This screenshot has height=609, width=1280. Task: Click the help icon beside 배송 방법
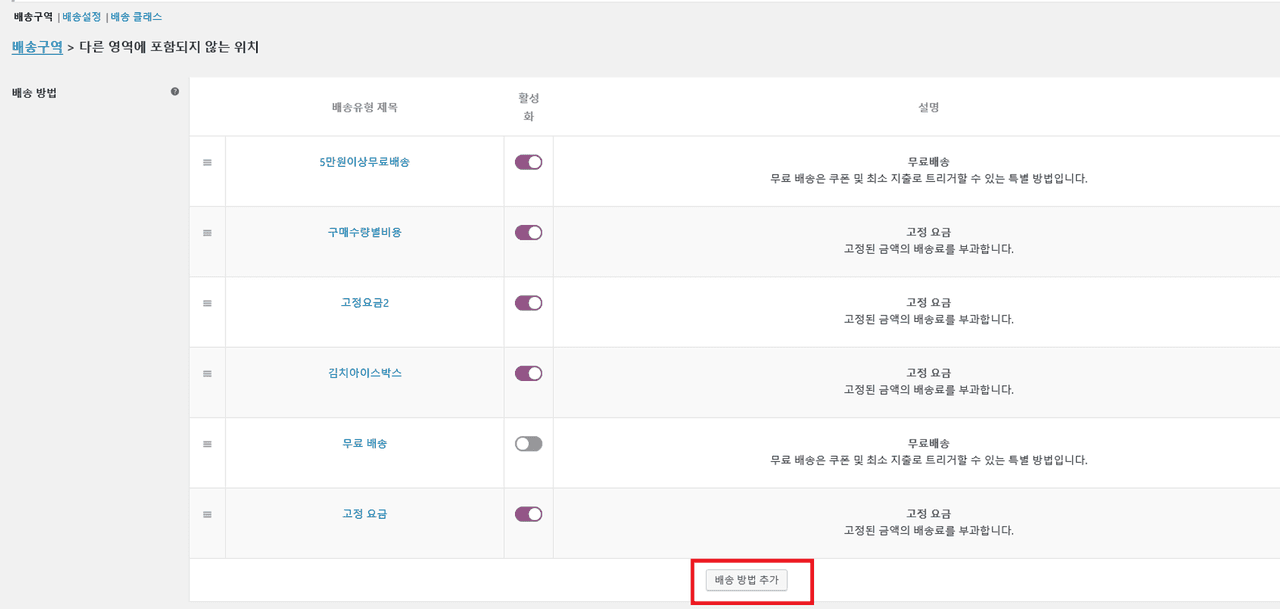(175, 92)
